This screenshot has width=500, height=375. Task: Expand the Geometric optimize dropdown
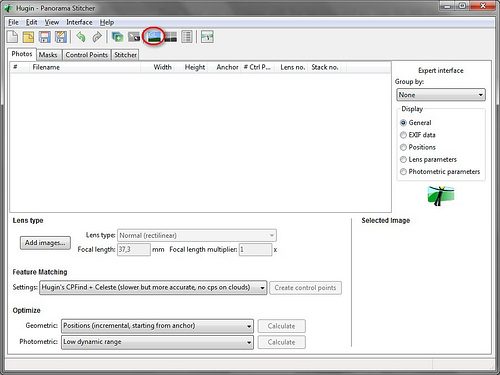pyautogui.click(x=157, y=326)
